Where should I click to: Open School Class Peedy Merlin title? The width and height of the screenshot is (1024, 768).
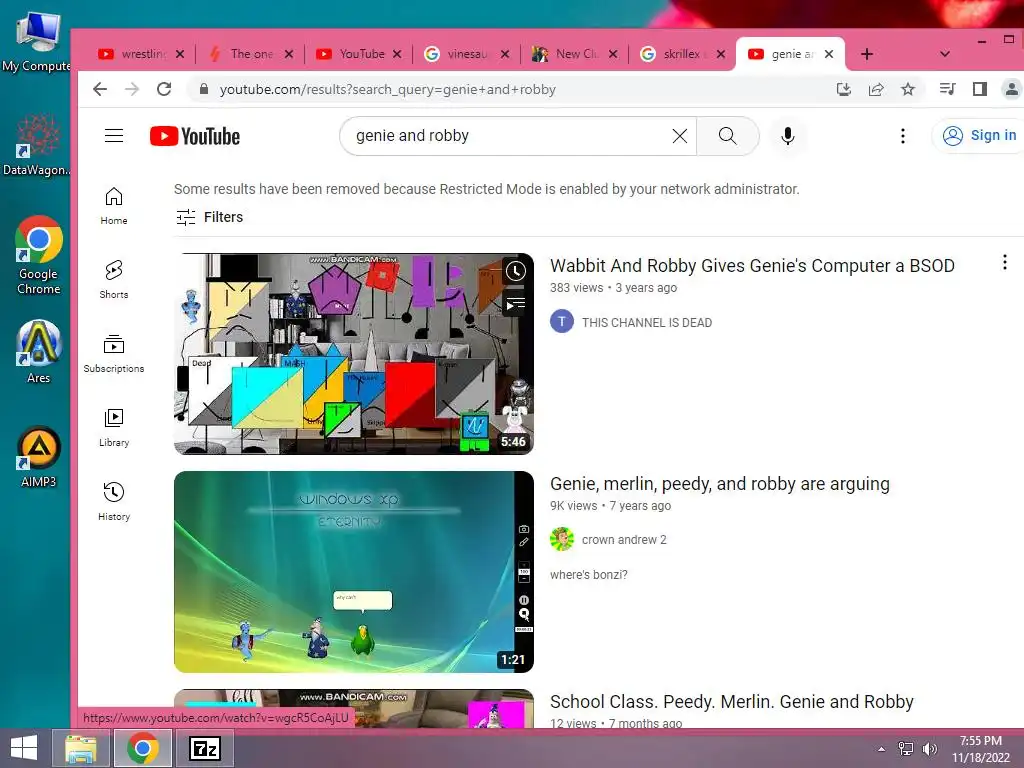(x=731, y=701)
